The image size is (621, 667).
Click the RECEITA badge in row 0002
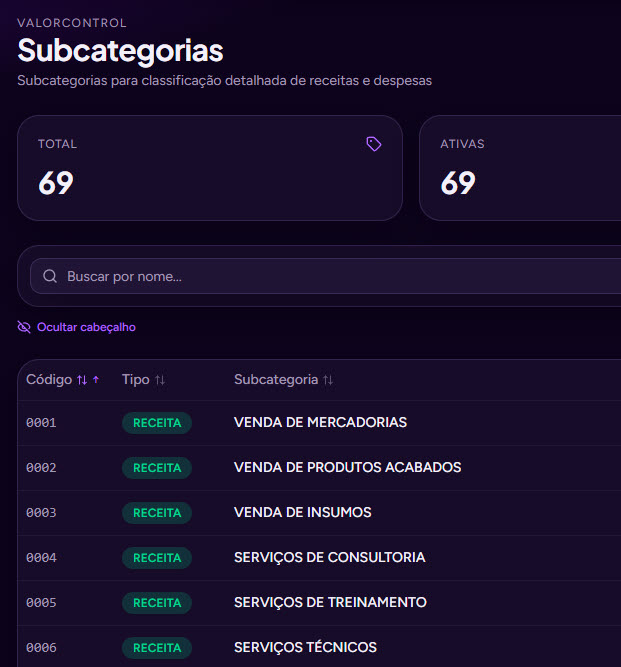pos(157,468)
